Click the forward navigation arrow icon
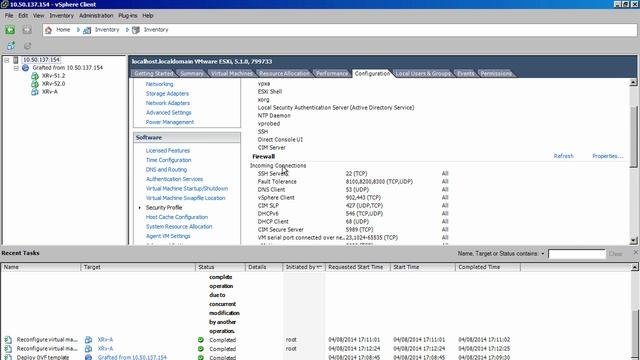The height and width of the screenshot is (360, 640). pos(27,30)
